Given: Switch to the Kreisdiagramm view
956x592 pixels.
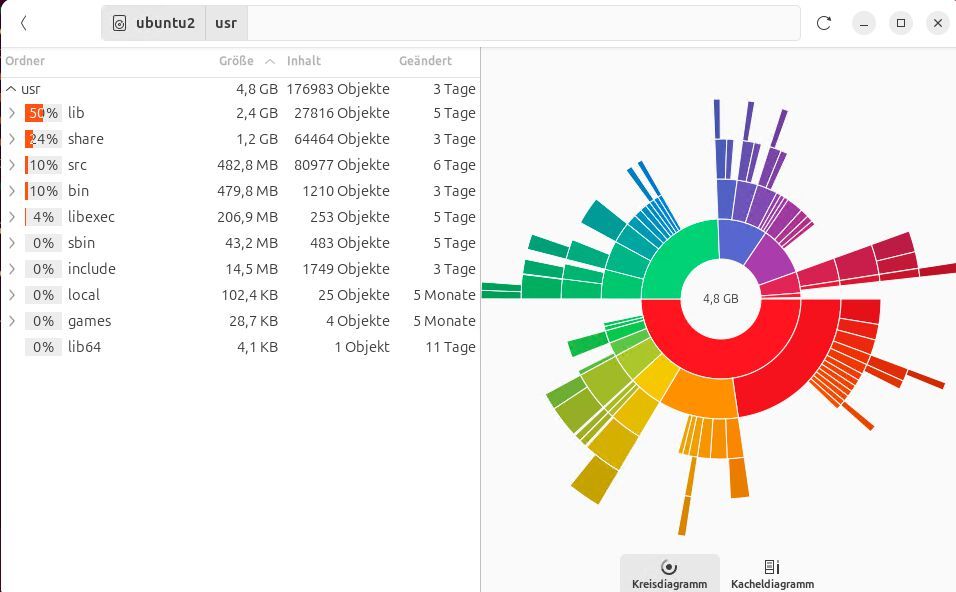Looking at the screenshot, I should (x=669, y=574).
